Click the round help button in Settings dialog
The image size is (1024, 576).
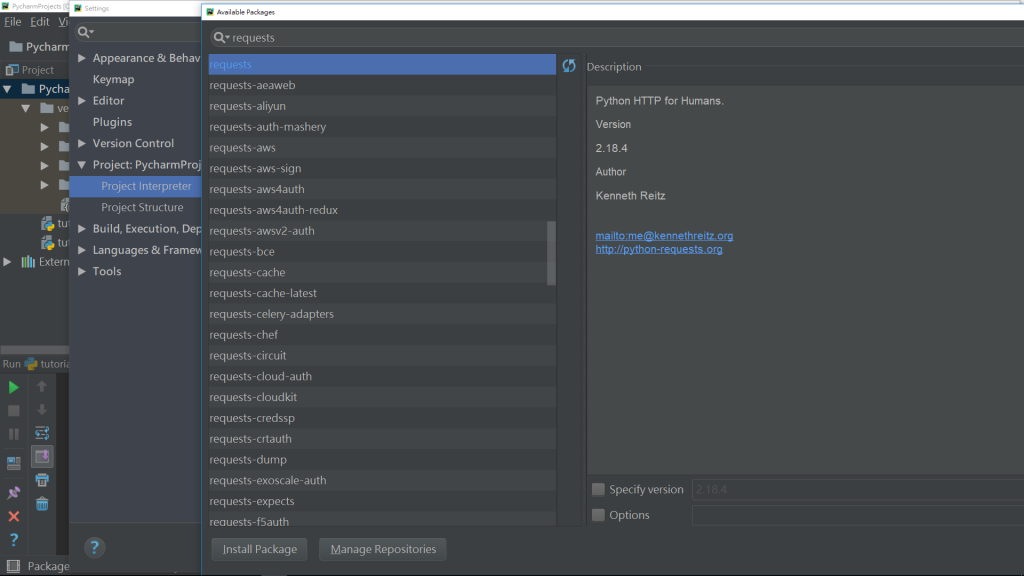click(94, 547)
